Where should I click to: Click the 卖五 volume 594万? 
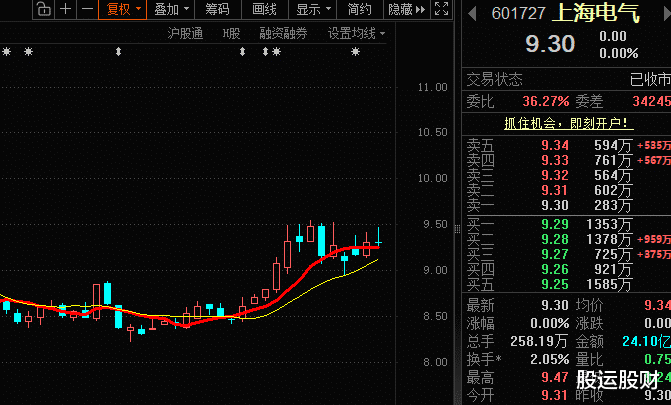click(x=613, y=146)
